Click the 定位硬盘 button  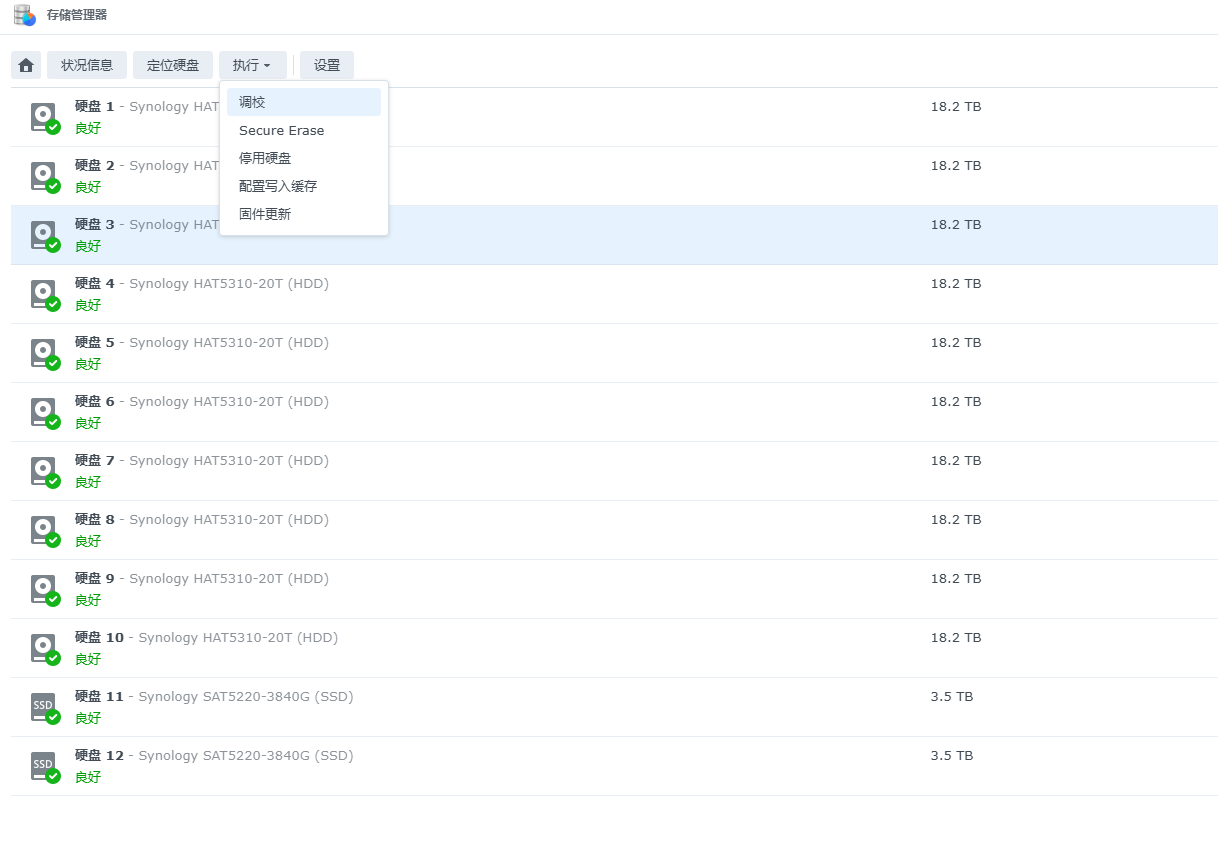(173, 65)
